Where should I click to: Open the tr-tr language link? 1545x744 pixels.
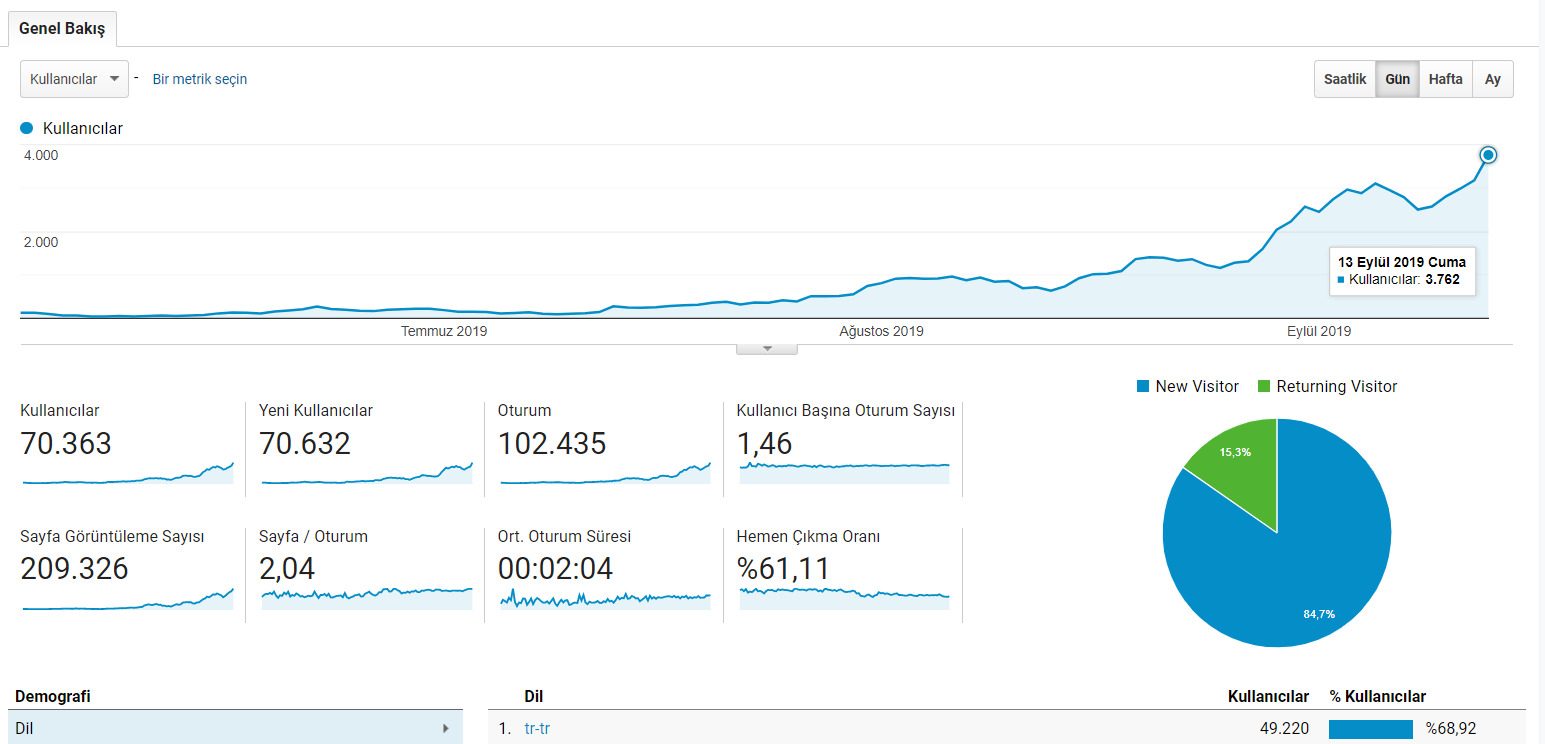(x=537, y=728)
